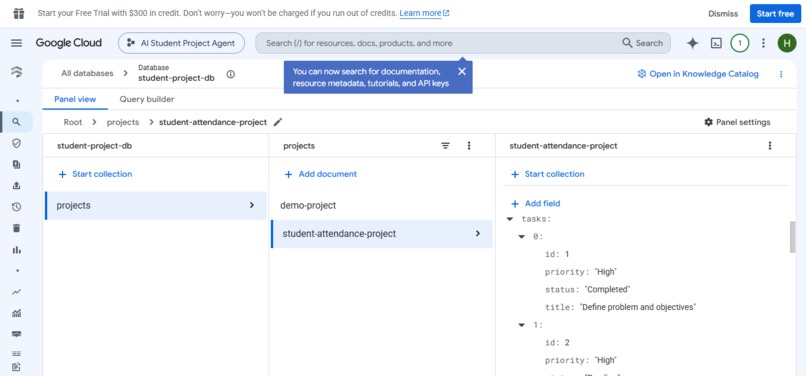Click the Firestore logo in sidebar
The width and height of the screenshot is (806, 376).
pos(16,72)
